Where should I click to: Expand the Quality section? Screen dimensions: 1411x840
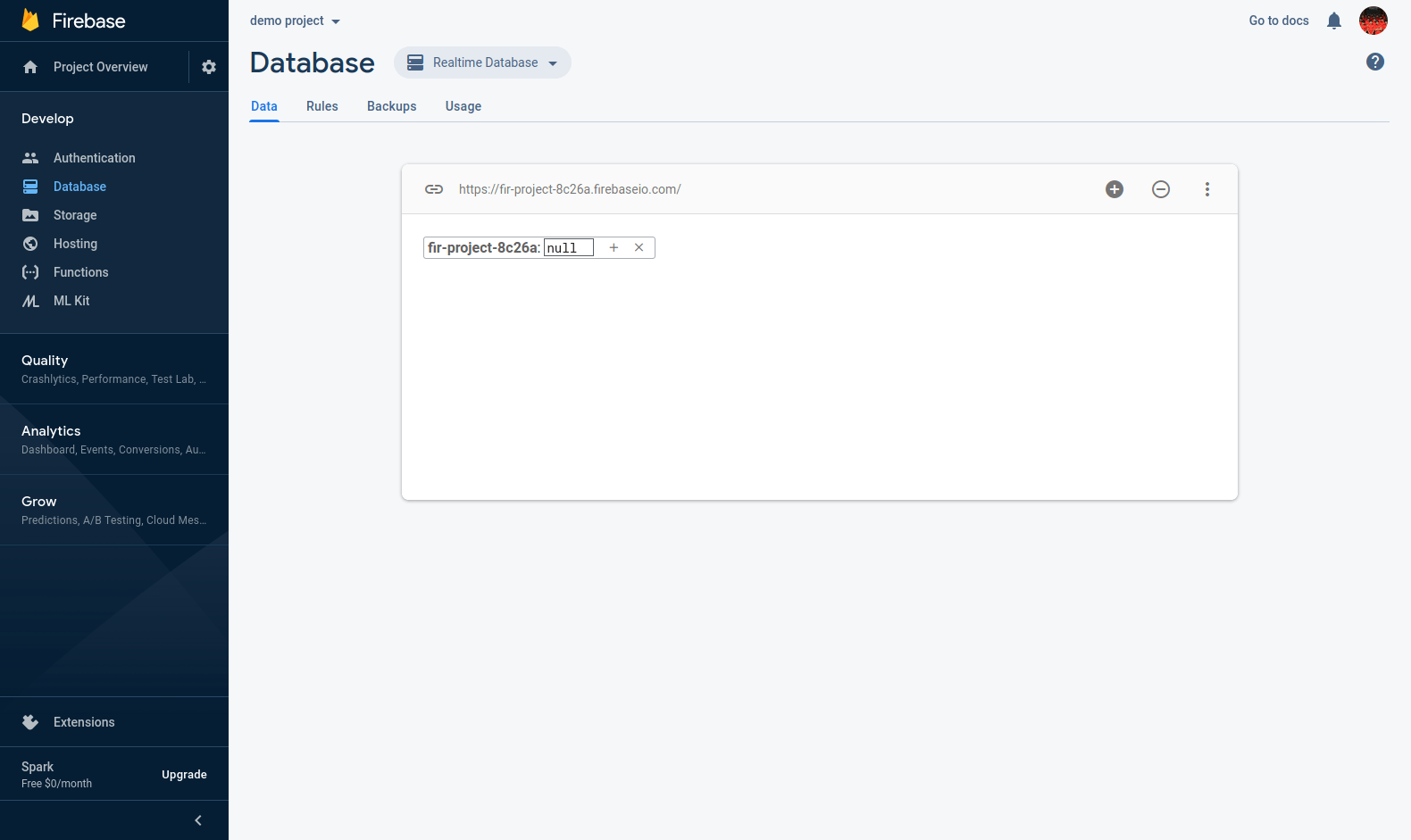114,369
